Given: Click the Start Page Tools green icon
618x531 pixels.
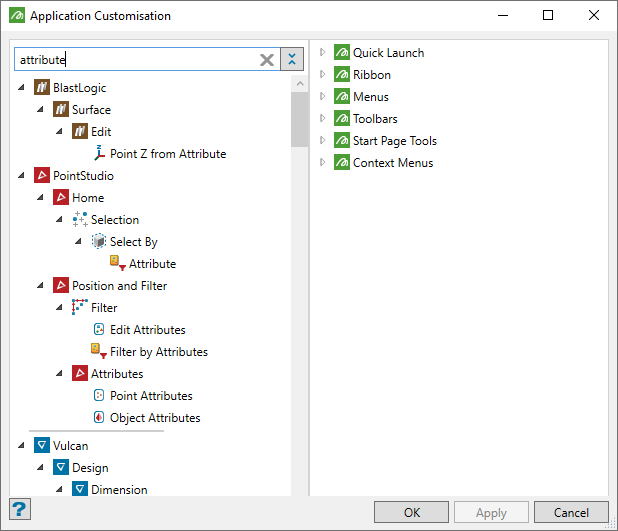Looking at the screenshot, I should click(342, 140).
